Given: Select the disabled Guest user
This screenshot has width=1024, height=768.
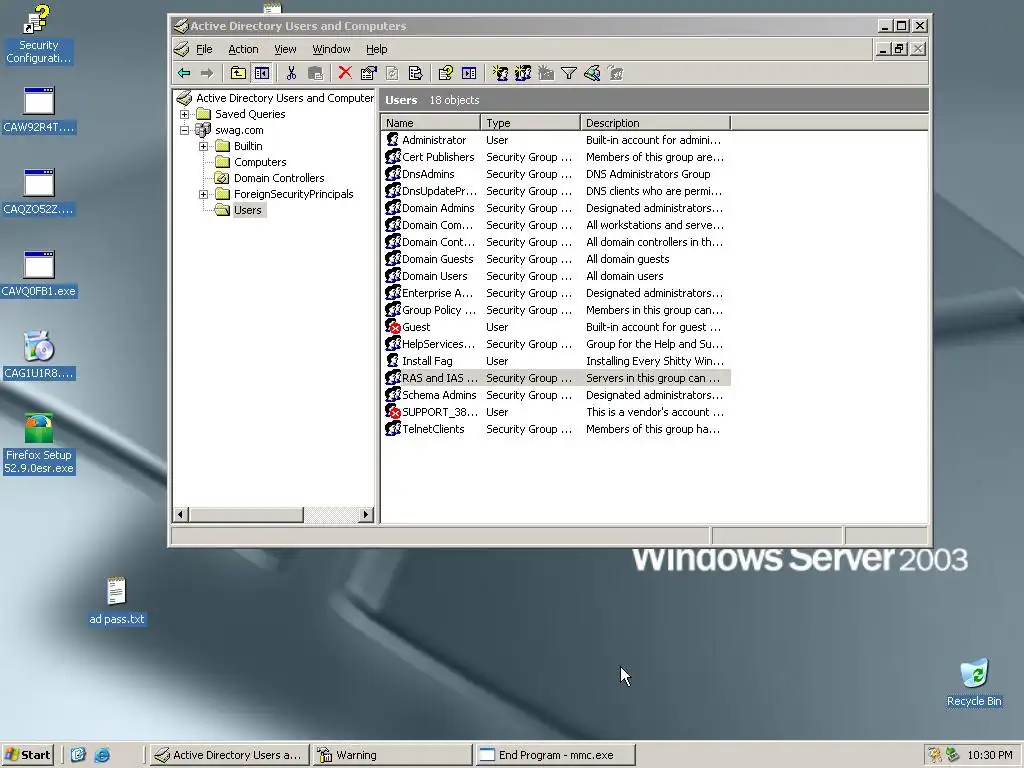Looking at the screenshot, I should click(557, 327).
